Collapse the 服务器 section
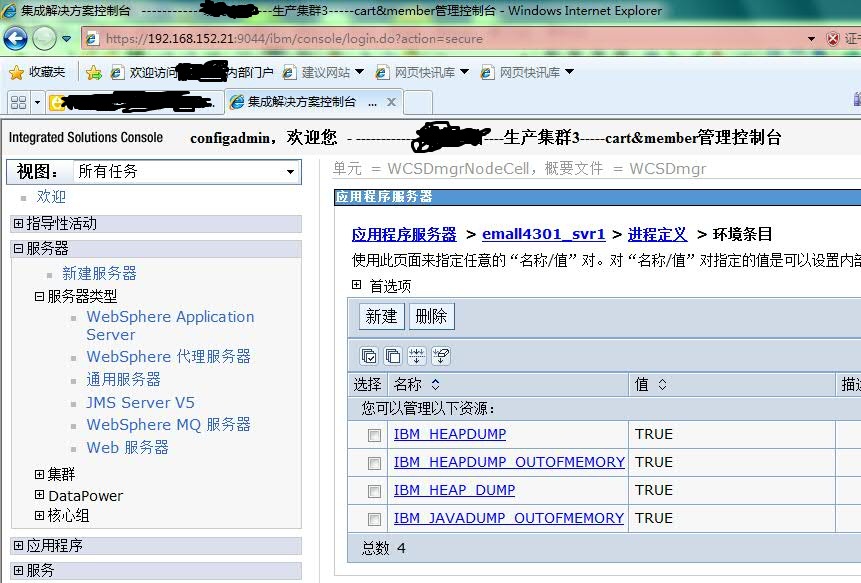Image resolution: width=861 pixels, height=583 pixels. (x=19, y=249)
